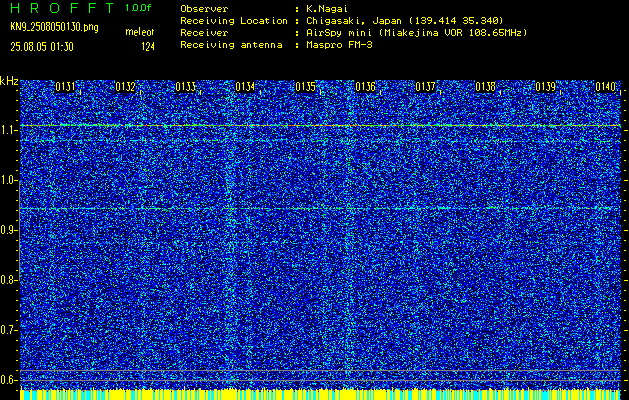Image resolution: width=629 pixels, height=400 pixels.
Task: Click observer name K.Nagai
Action: coord(327,8)
